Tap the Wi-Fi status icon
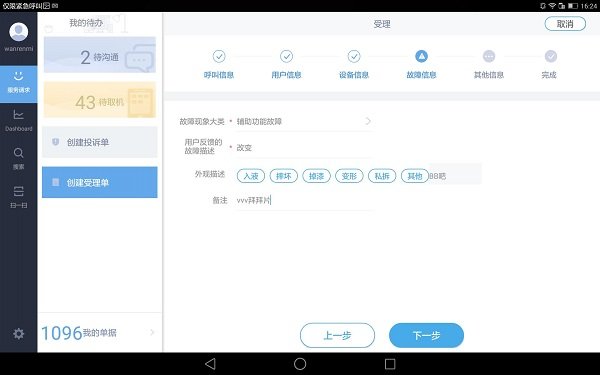600x375 pixels. (x=552, y=6)
